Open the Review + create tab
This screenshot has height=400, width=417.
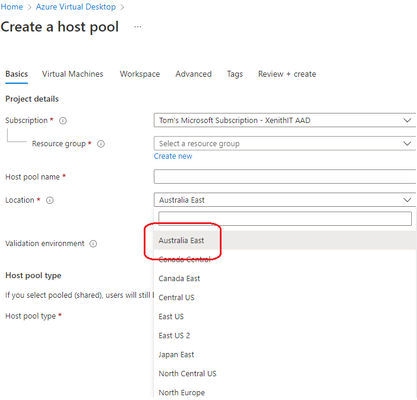tap(287, 74)
